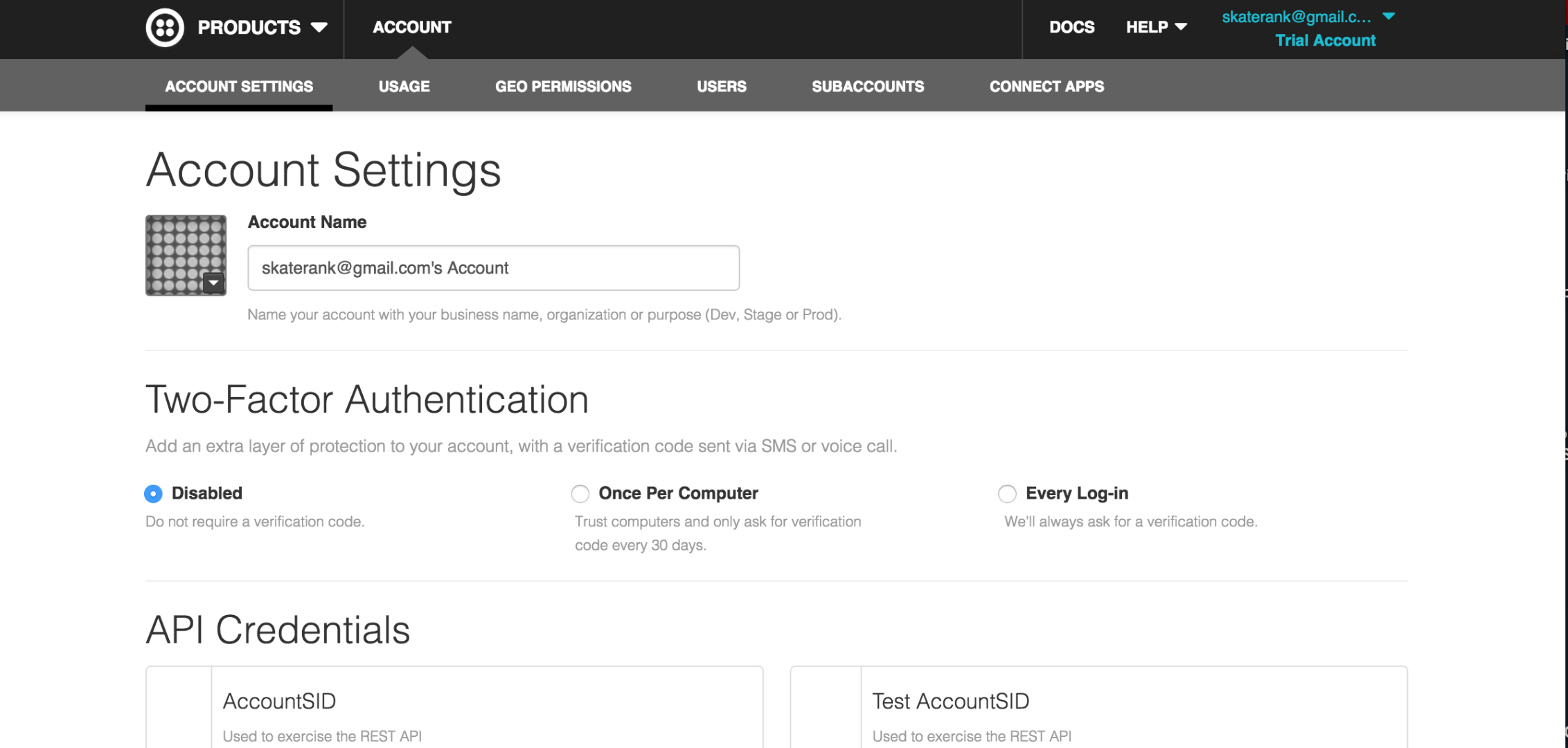This screenshot has width=1568, height=748.
Task: Open the Subaccounts tab
Action: tap(868, 87)
